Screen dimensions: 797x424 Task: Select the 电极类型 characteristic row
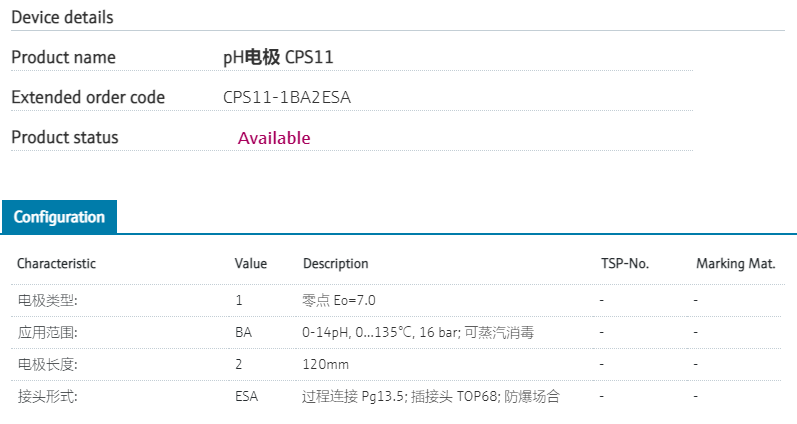point(48,300)
